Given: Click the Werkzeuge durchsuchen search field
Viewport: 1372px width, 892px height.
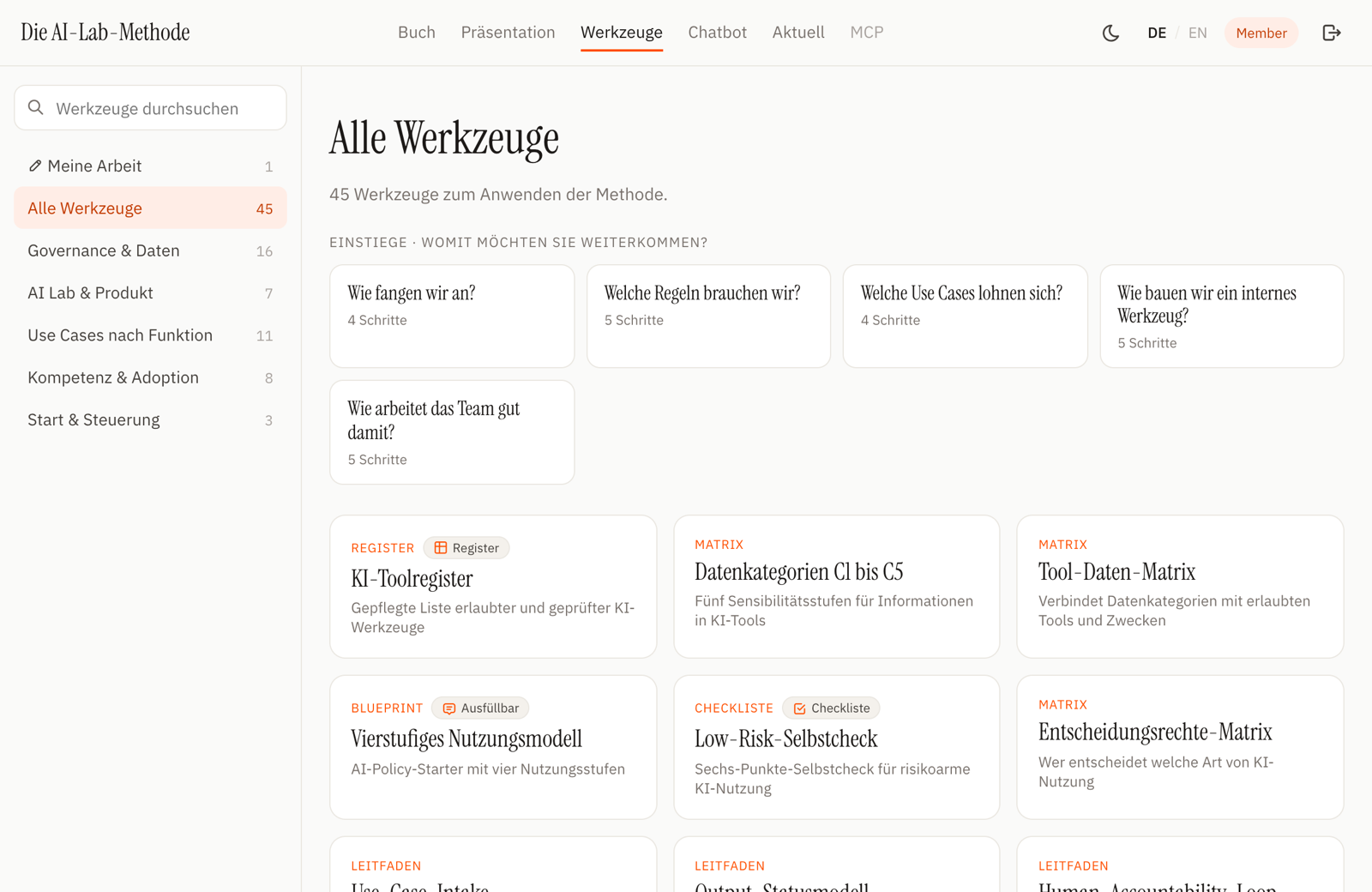Looking at the screenshot, I should coord(150,107).
